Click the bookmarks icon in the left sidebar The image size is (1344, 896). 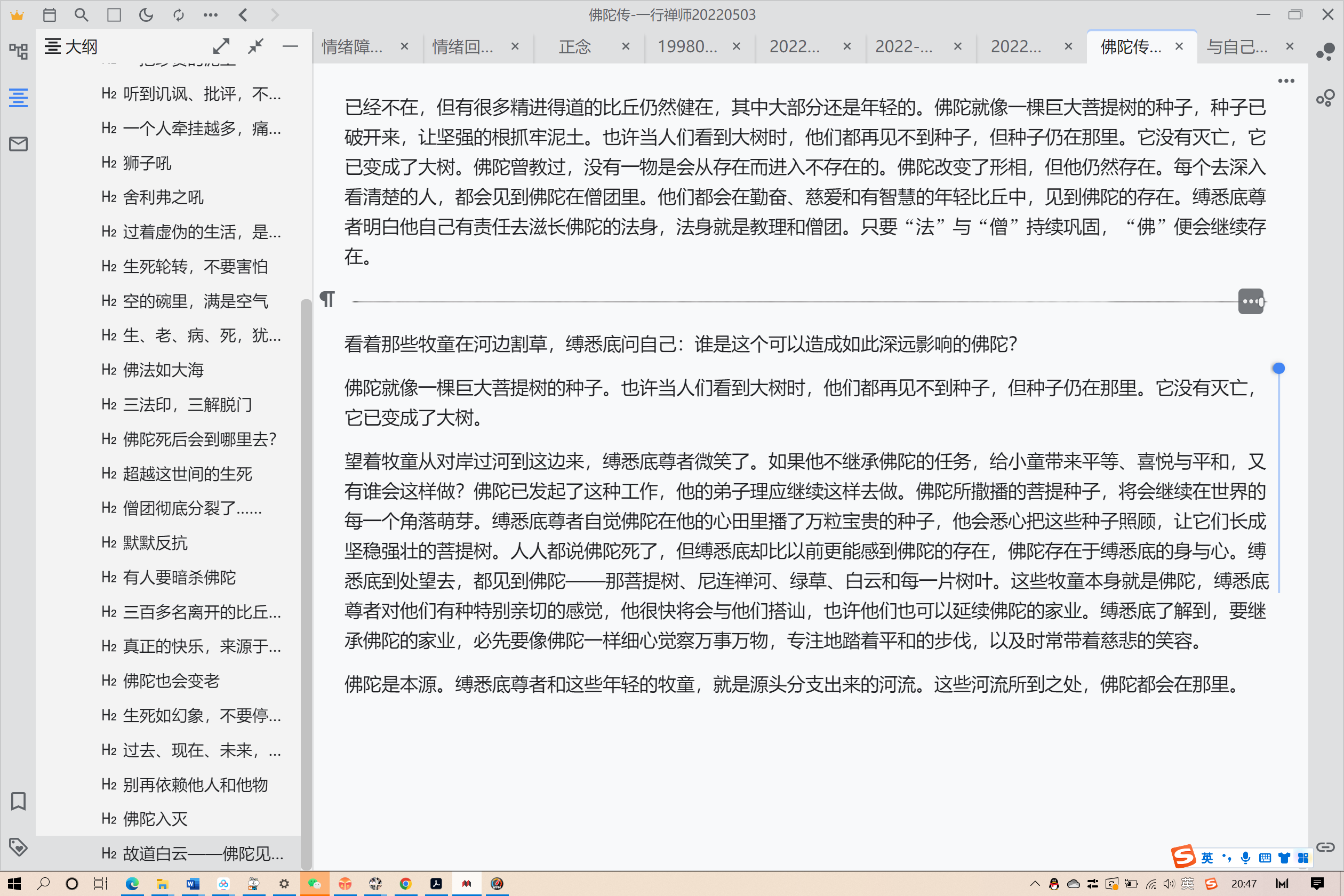tap(18, 801)
